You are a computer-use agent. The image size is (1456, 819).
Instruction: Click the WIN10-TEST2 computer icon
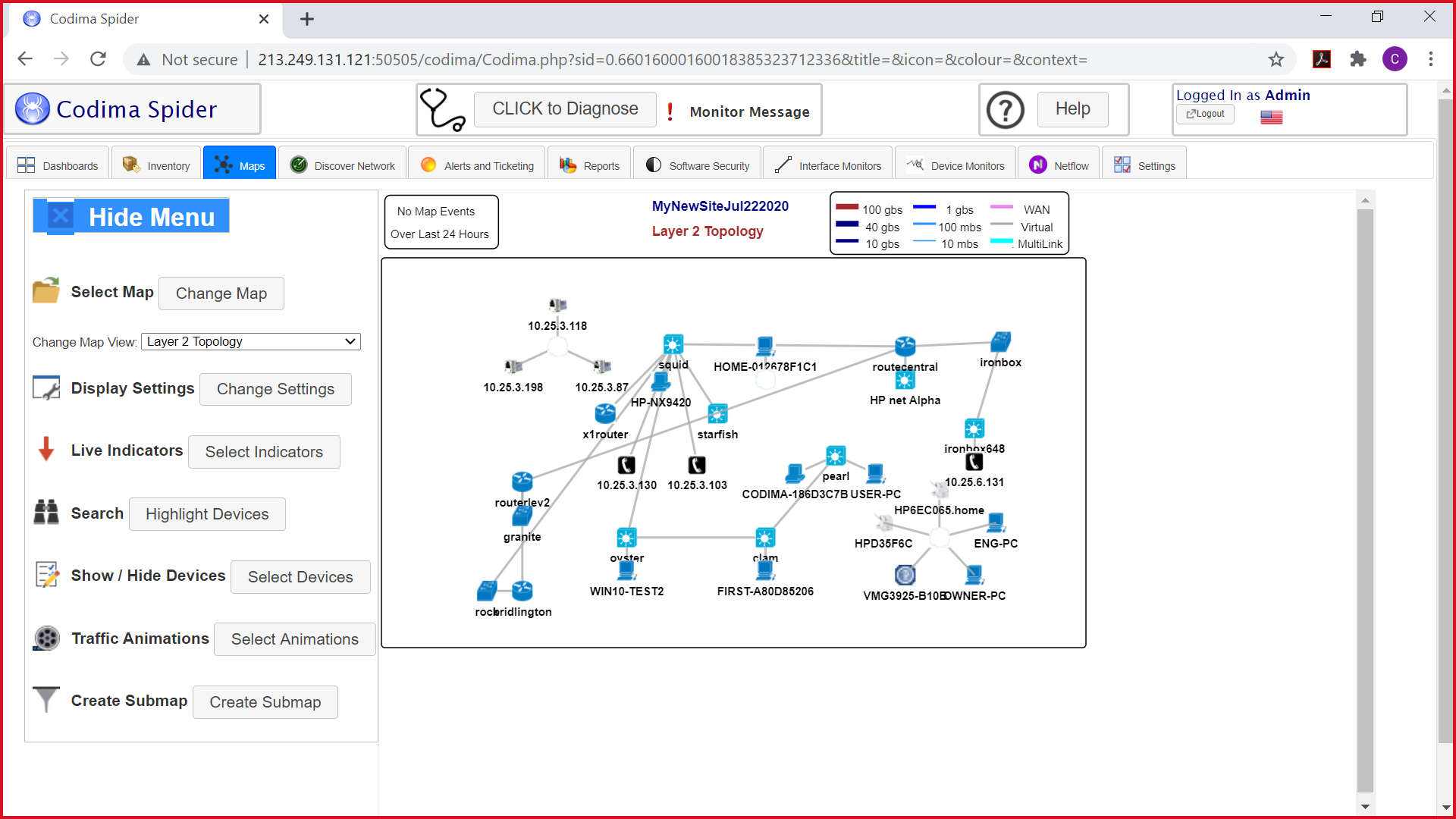pos(626,570)
